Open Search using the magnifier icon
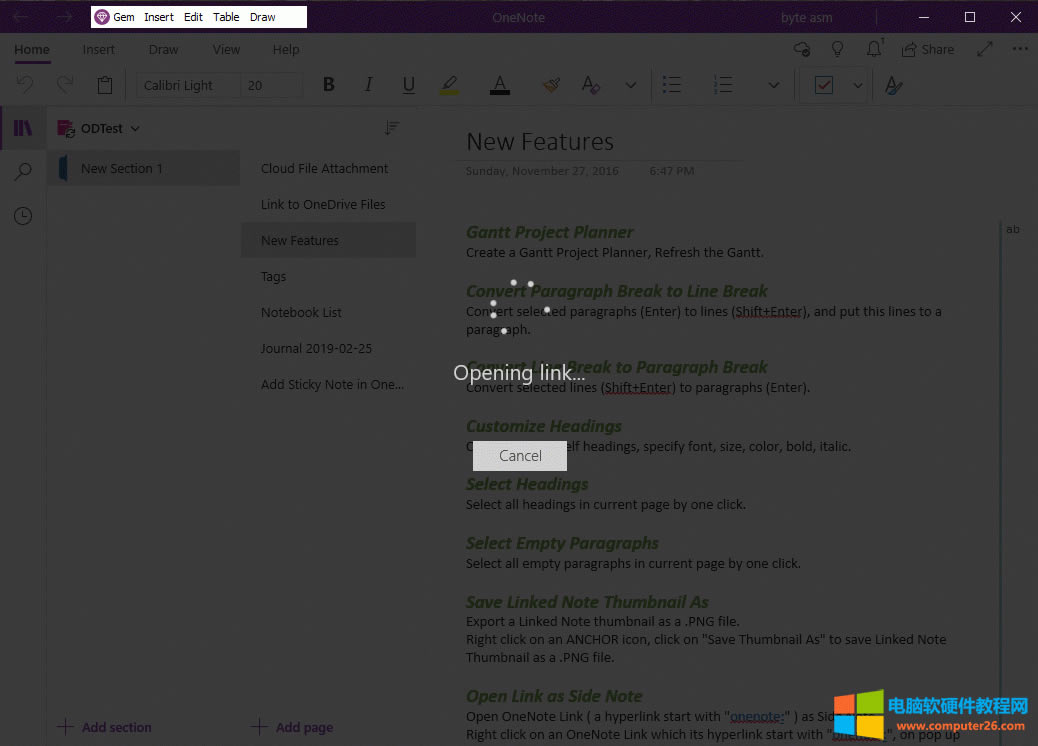The height and width of the screenshot is (746, 1038). pyautogui.click(x=23, y=171)
